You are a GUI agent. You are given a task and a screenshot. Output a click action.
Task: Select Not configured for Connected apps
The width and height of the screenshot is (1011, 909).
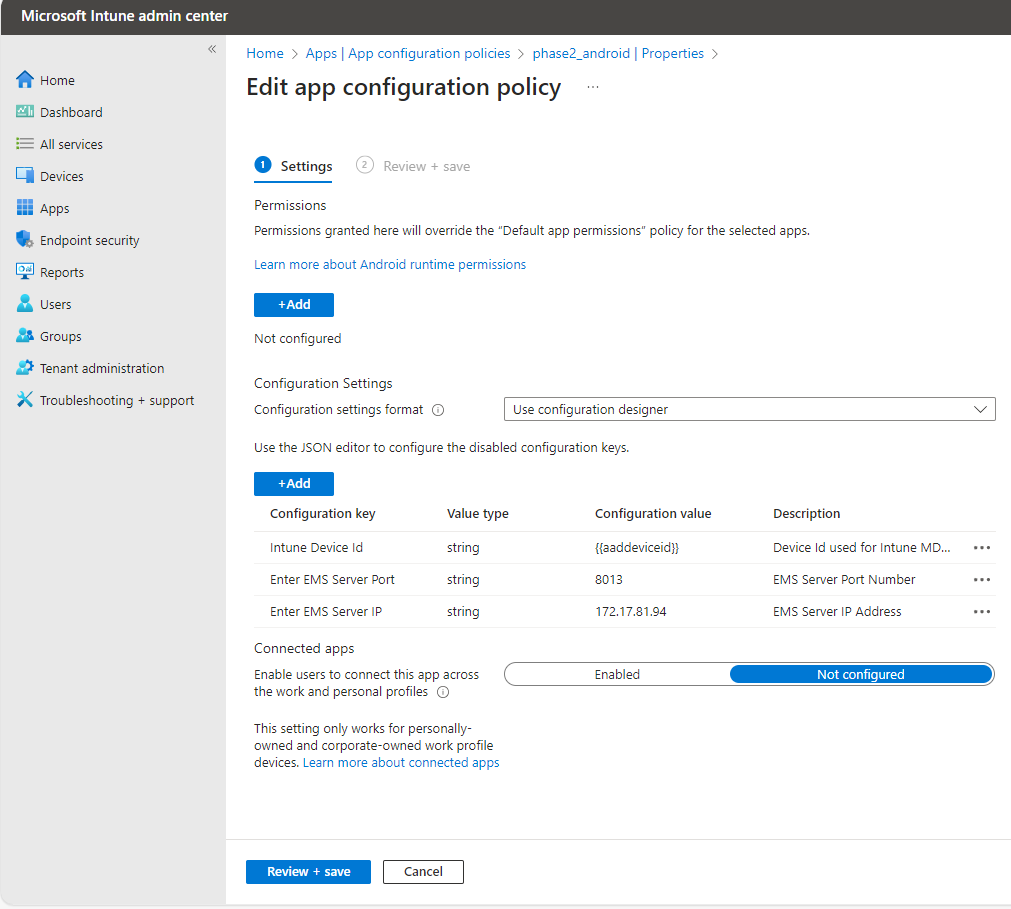(x=860, y=675)
